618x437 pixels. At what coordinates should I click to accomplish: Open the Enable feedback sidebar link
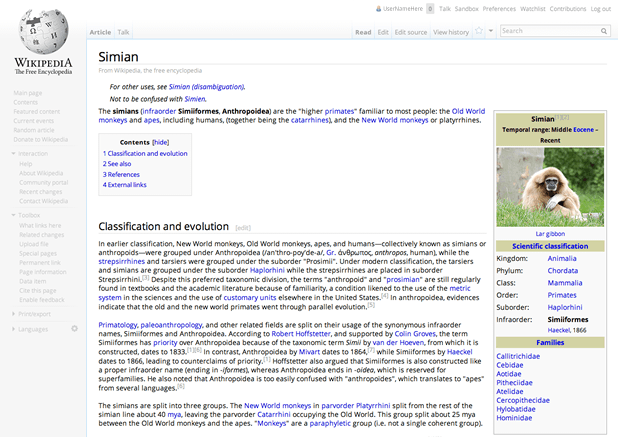pyautogui.click(x=42, y=300)
